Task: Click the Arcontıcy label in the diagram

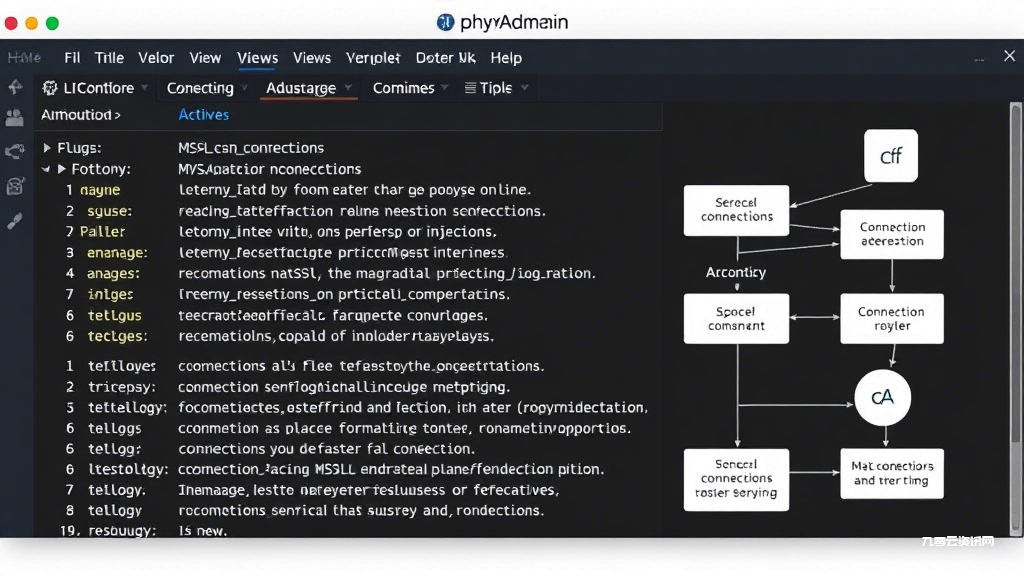Action: point(736,272)
